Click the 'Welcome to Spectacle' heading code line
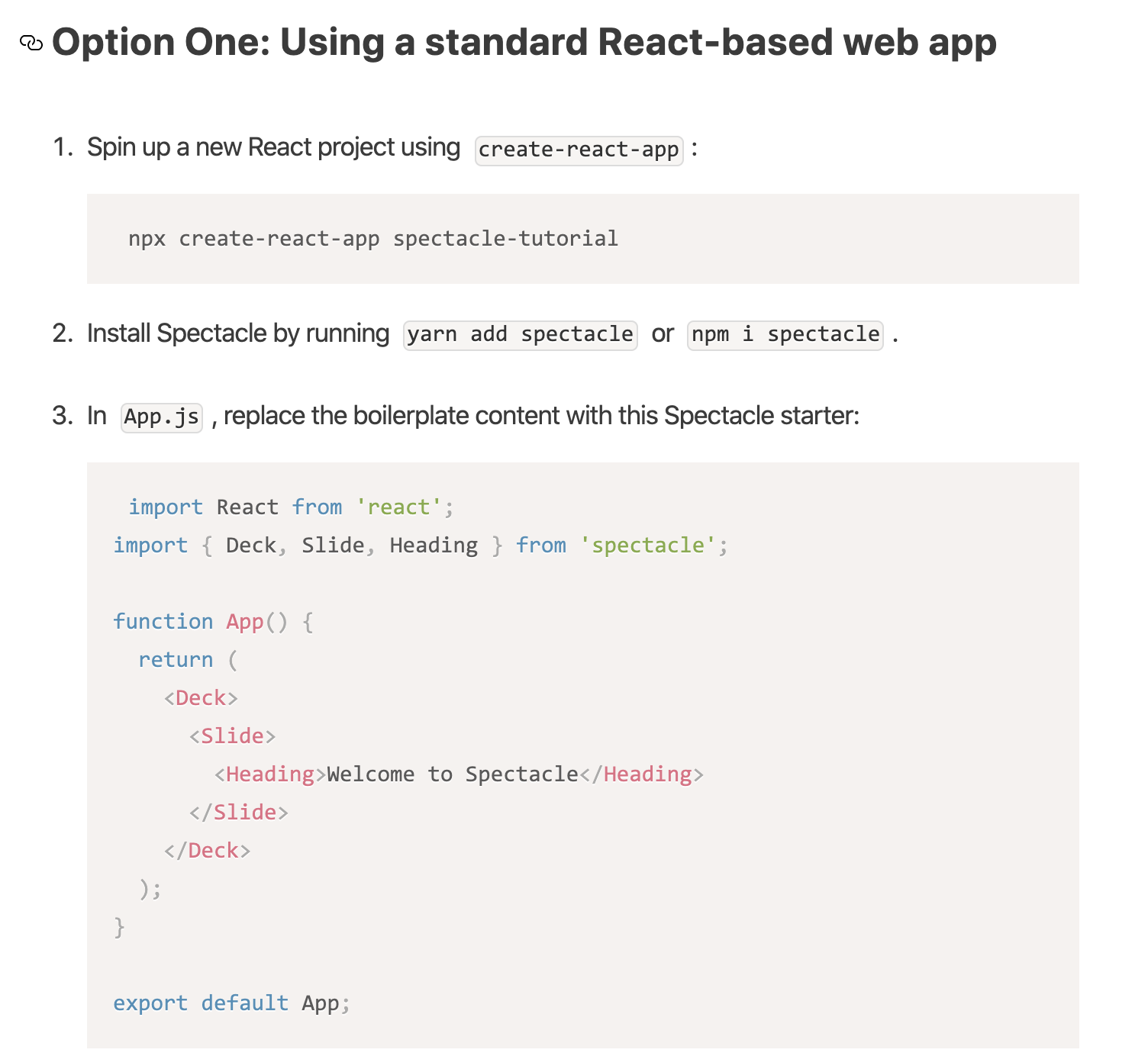The height and width of the screenshot is (1056, 1148). 459,774
